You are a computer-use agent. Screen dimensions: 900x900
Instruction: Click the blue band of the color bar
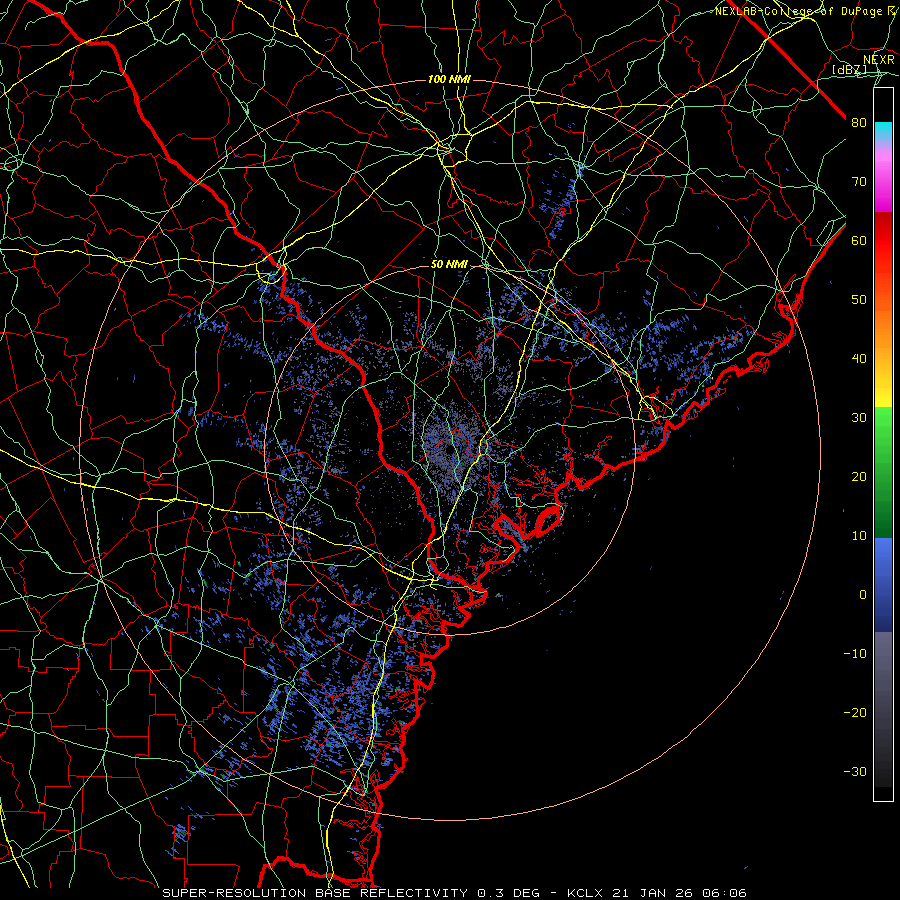click(x=883, y=585)
